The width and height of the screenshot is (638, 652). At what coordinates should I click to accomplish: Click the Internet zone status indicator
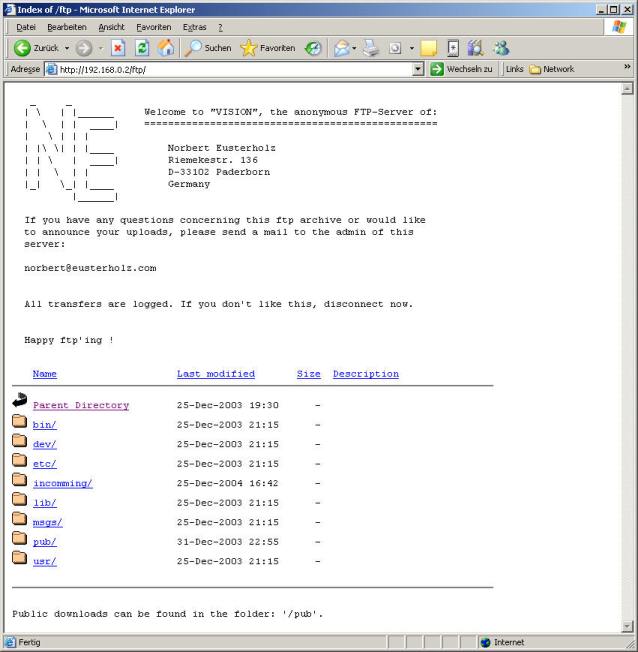coord(503,642)
